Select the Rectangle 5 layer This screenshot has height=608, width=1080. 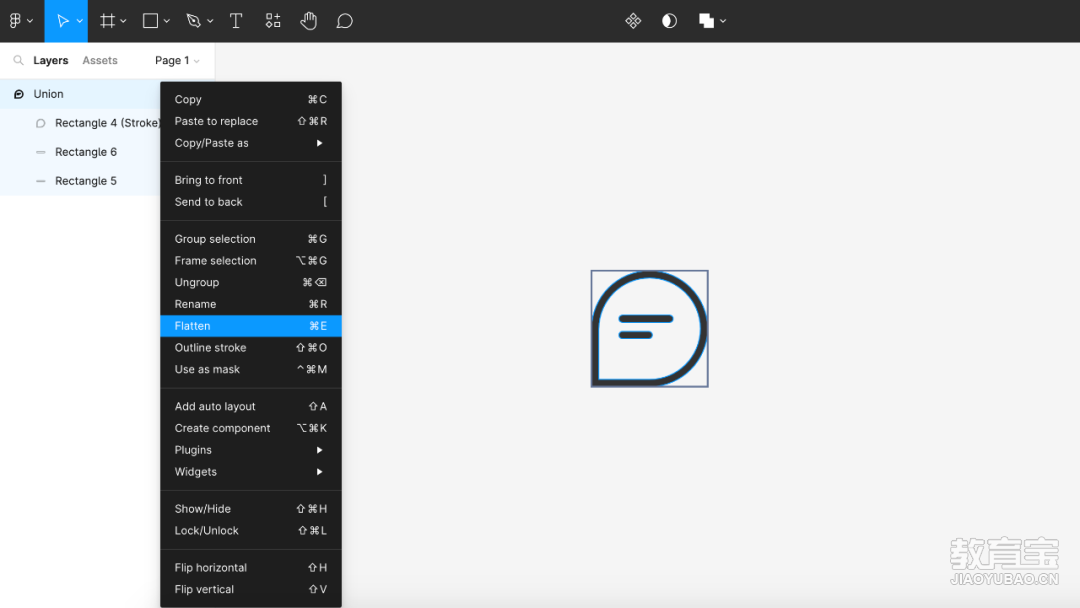click(80, 181)
